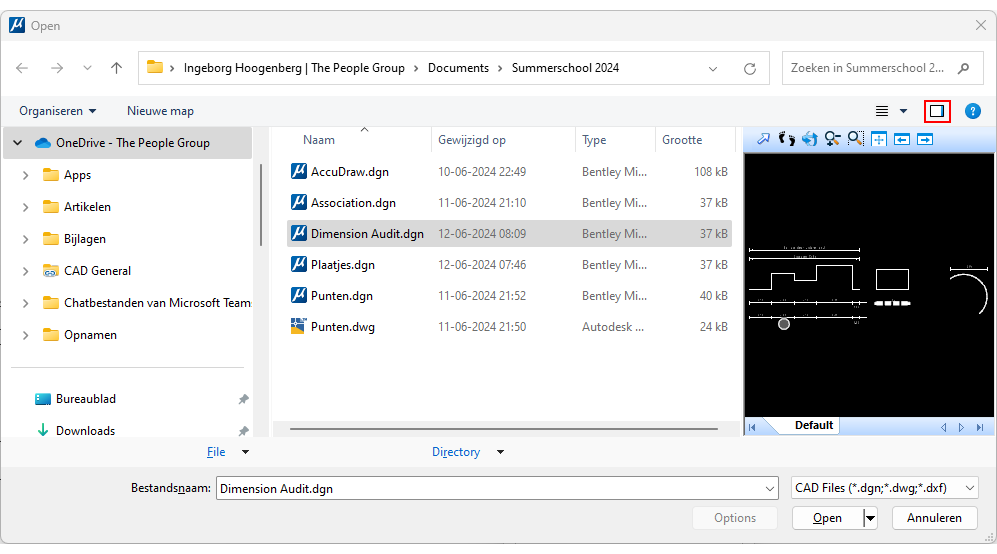Open the File menu link
997x554 pixels.
[216, 452]
